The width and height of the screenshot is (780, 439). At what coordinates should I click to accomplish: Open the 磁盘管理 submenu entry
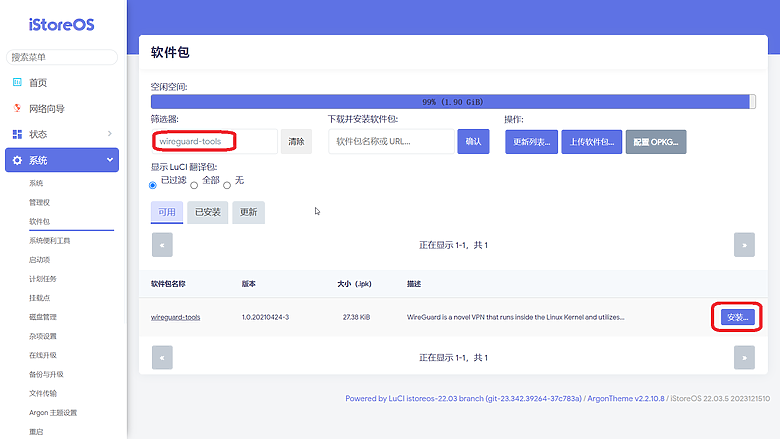click(x=43, y=317)
